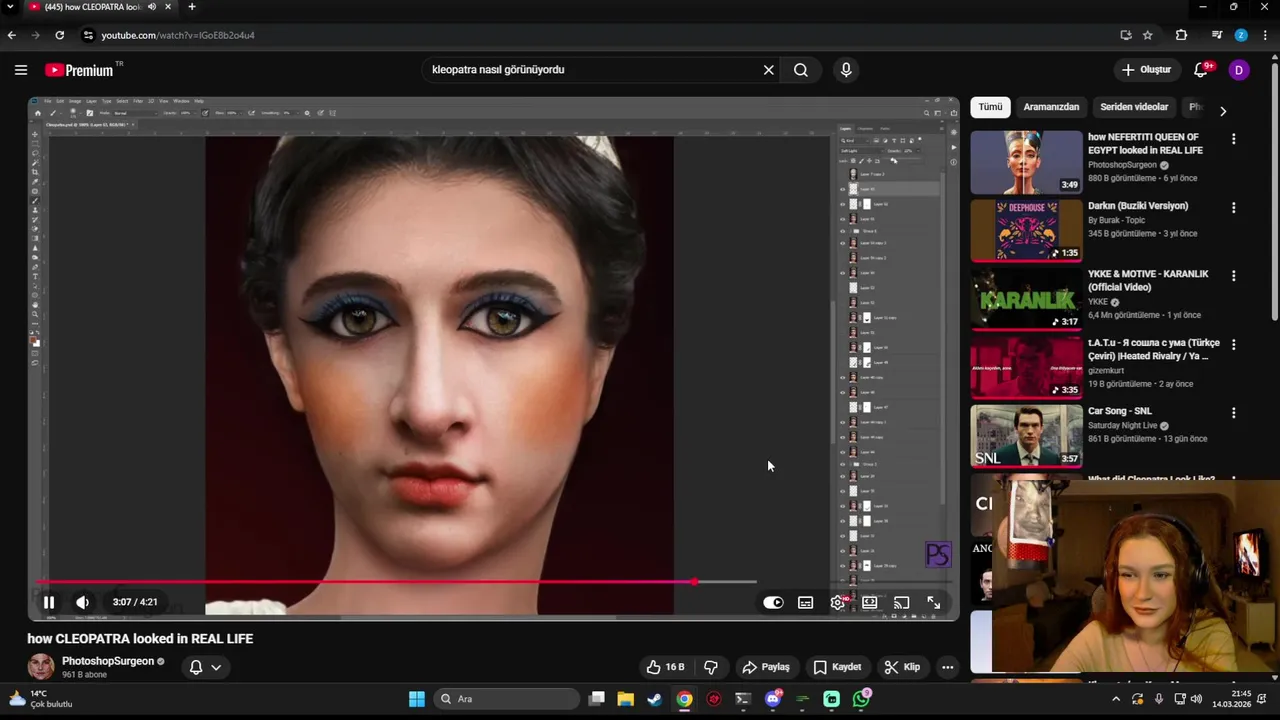Open more options for the Nefertiti video
The height and width of the screenshot is (720, 1280).
[1233, 139]
